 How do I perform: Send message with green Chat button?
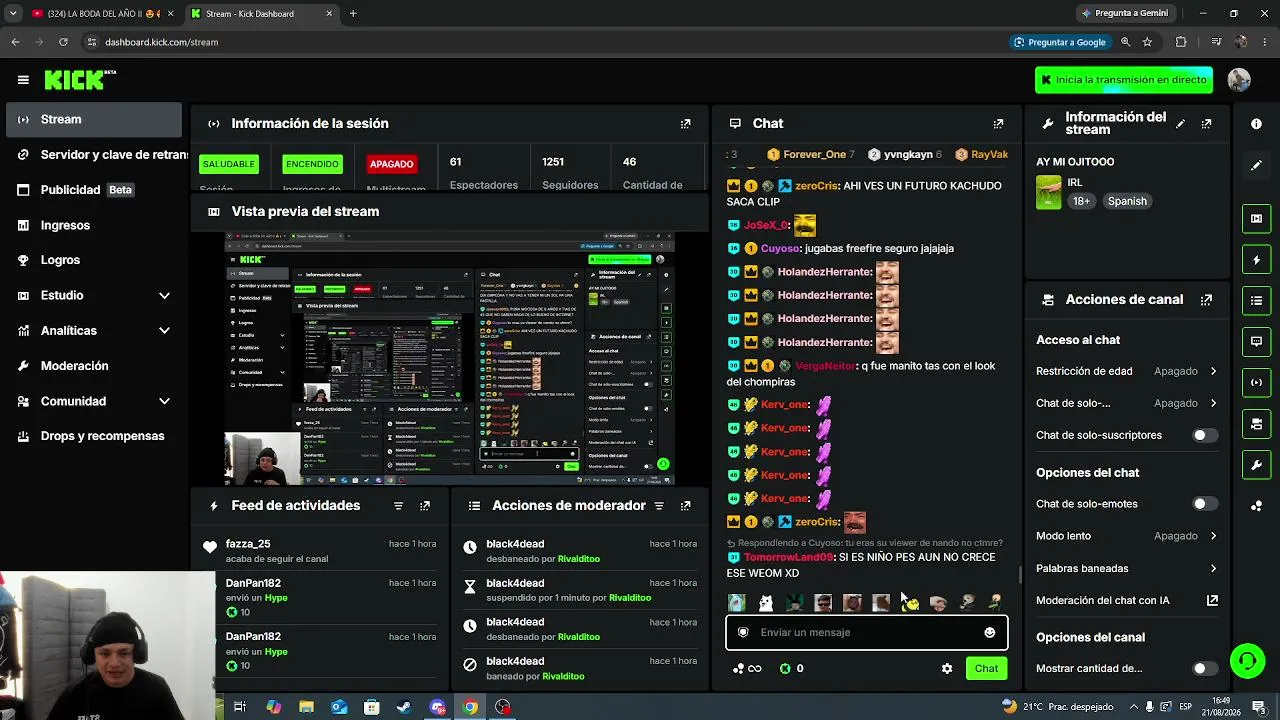point(986,669)
